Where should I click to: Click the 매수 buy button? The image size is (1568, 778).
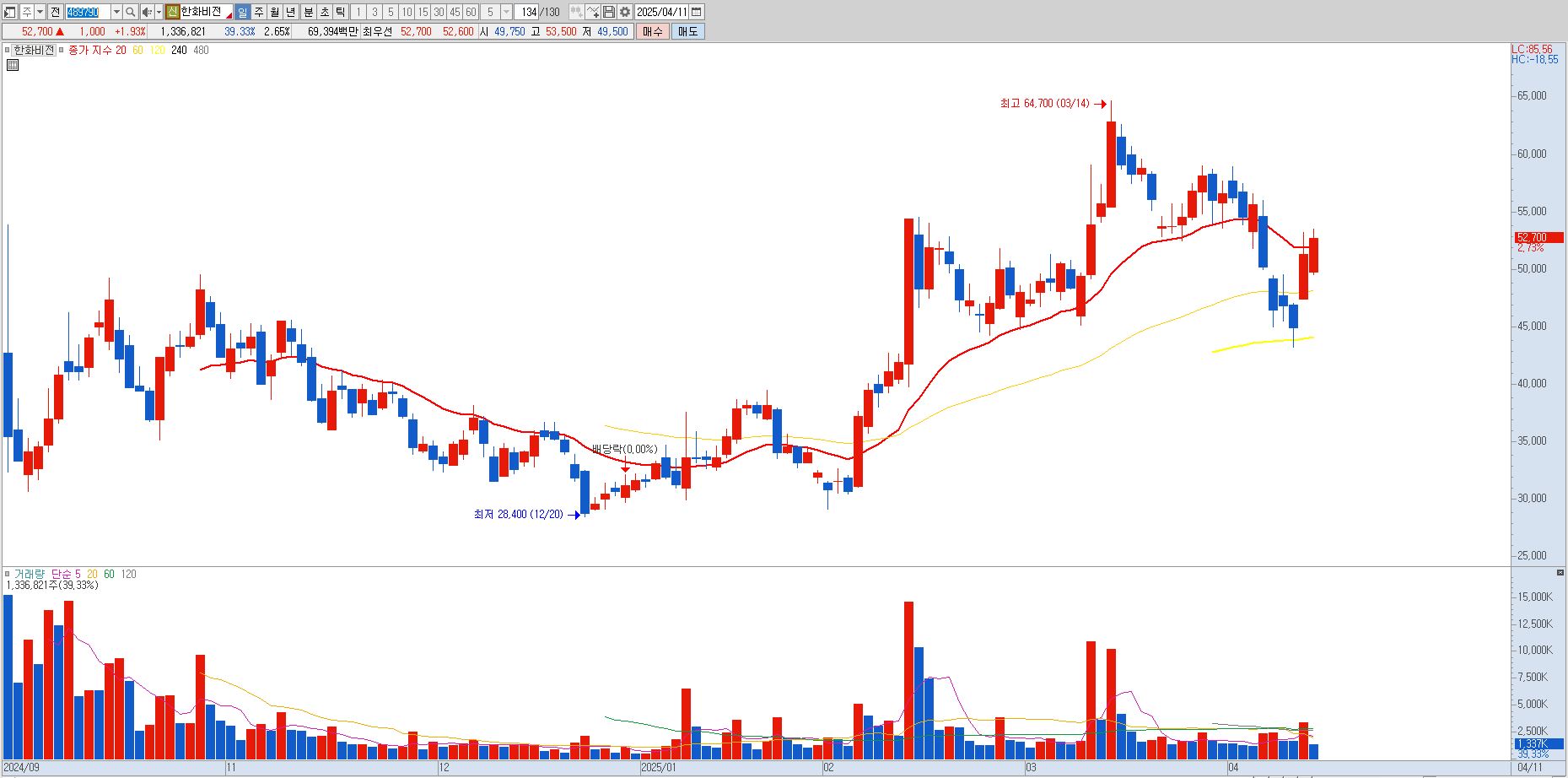(x=653, y=31)
